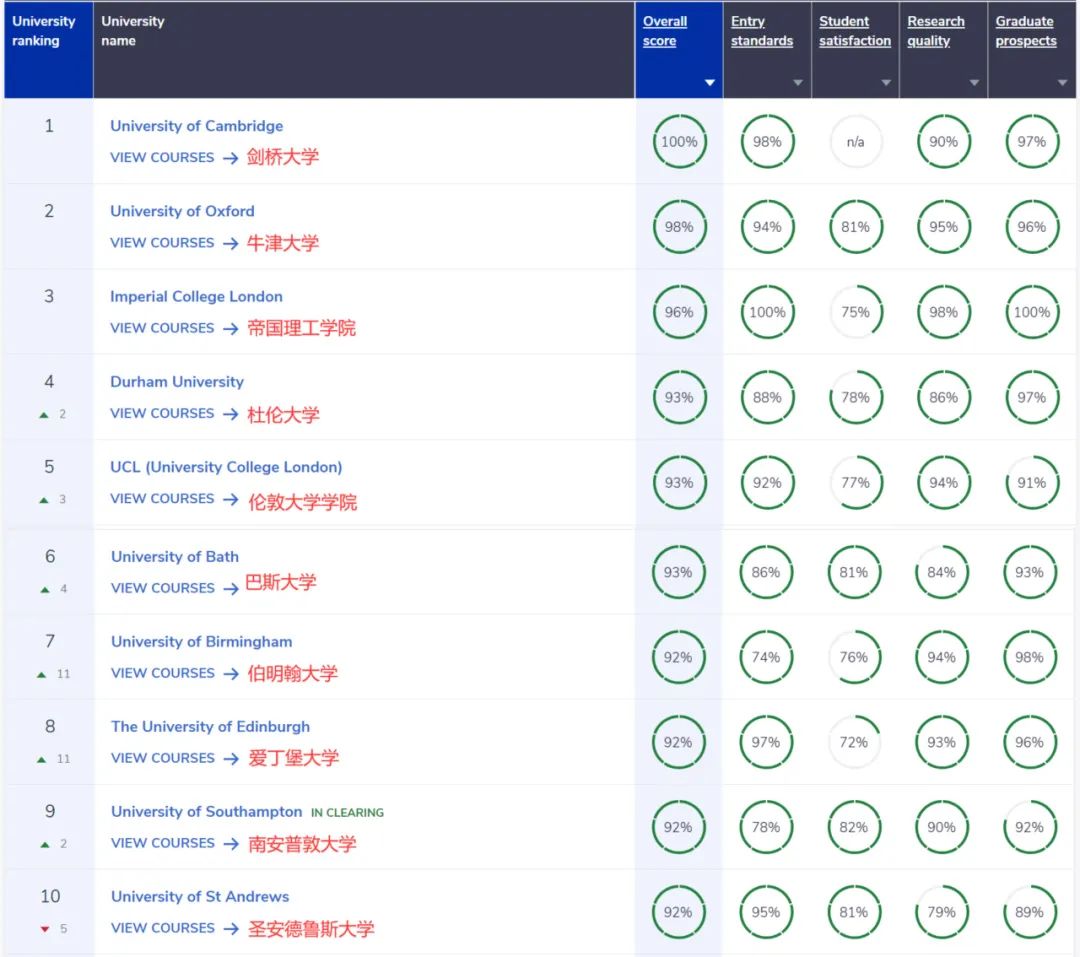Sort using the Overall score arrow
1080x957 pixels.
point(709,83)
